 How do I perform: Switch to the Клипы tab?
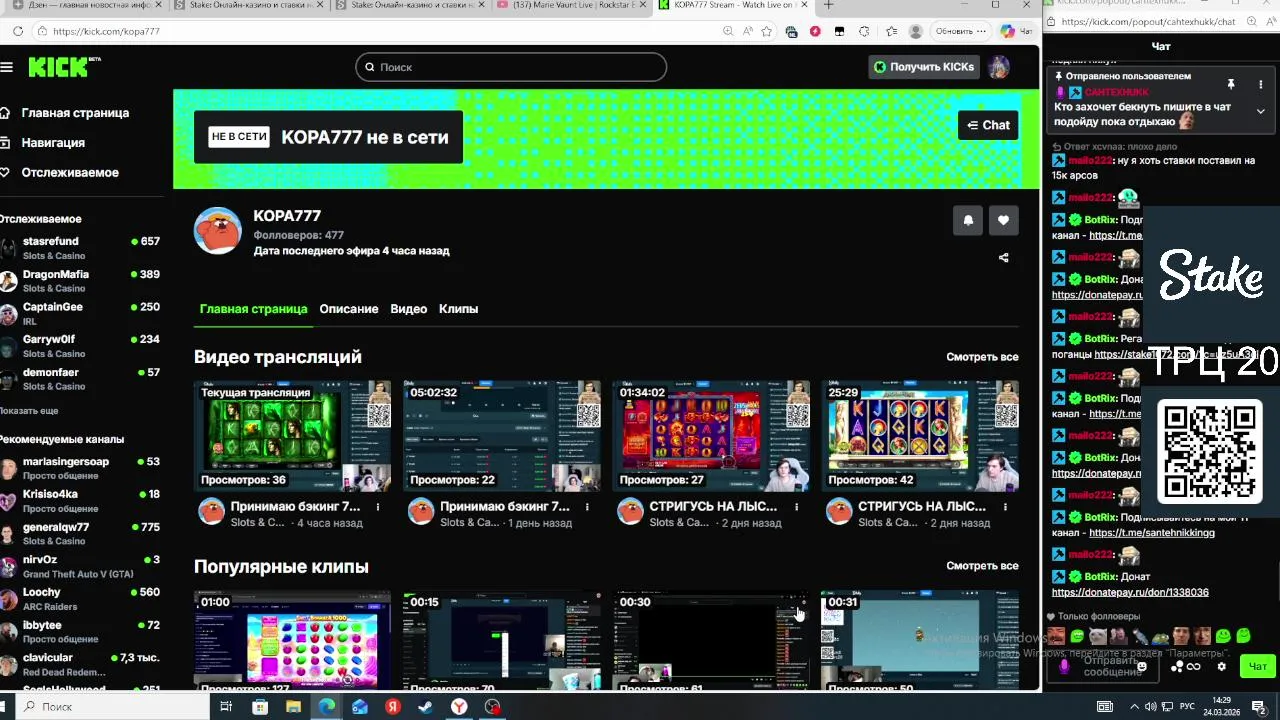[459, 309]
